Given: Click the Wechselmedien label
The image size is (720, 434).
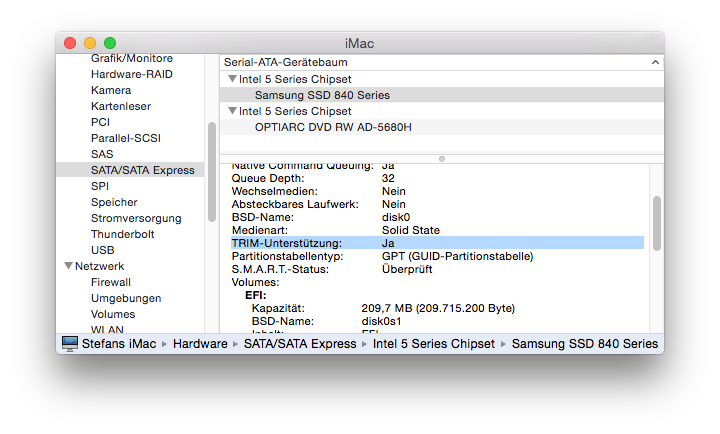Looking at the screenshot, I should point(275,191).
